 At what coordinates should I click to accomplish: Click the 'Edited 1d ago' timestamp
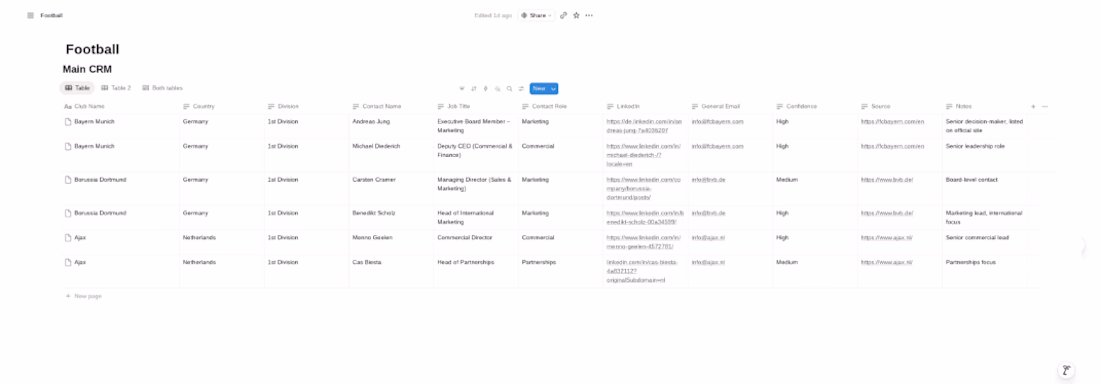click(493, 15)
